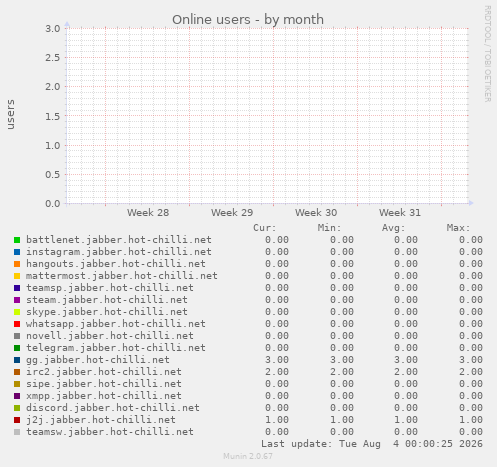Click the instagram blue legend swatch
This screenshot has height=467, width=497.
(x=17, y=252)
